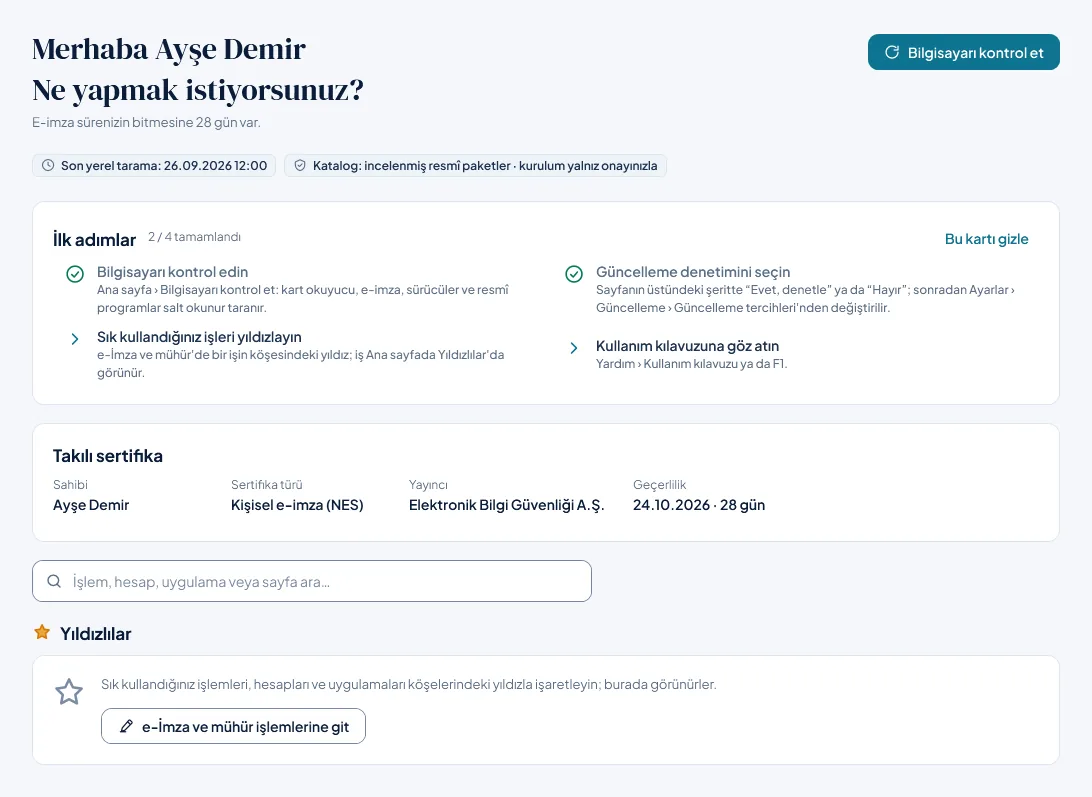Click the green checkmark for Güncelleme denetimini seçin

[x=574, y=274]
